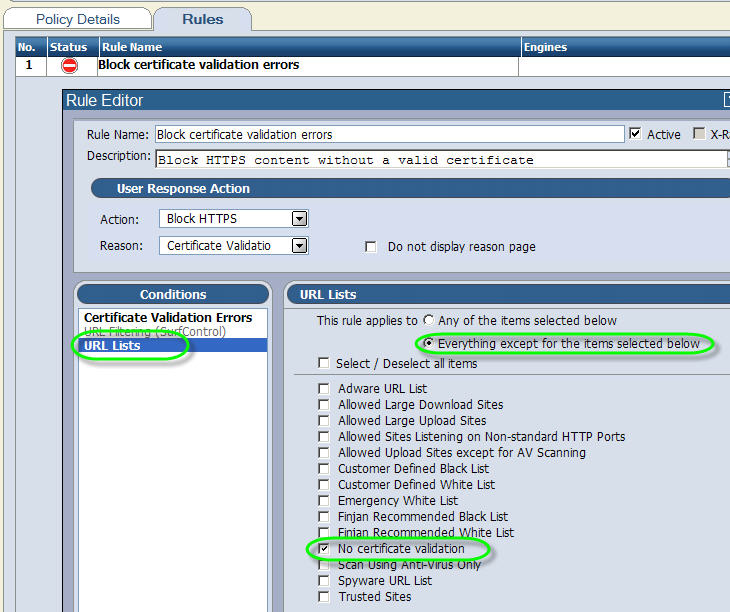730x612 pixels.
Task: Expand the Reason dropdown for Certificate Validation
Action: [298, 245]
